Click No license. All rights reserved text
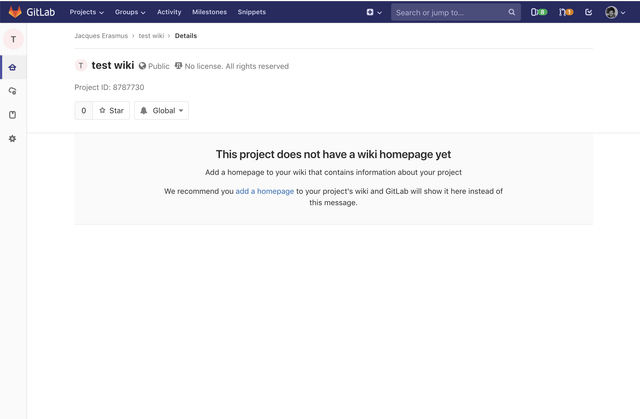This screenshot has width=640, height=419. 236,66
